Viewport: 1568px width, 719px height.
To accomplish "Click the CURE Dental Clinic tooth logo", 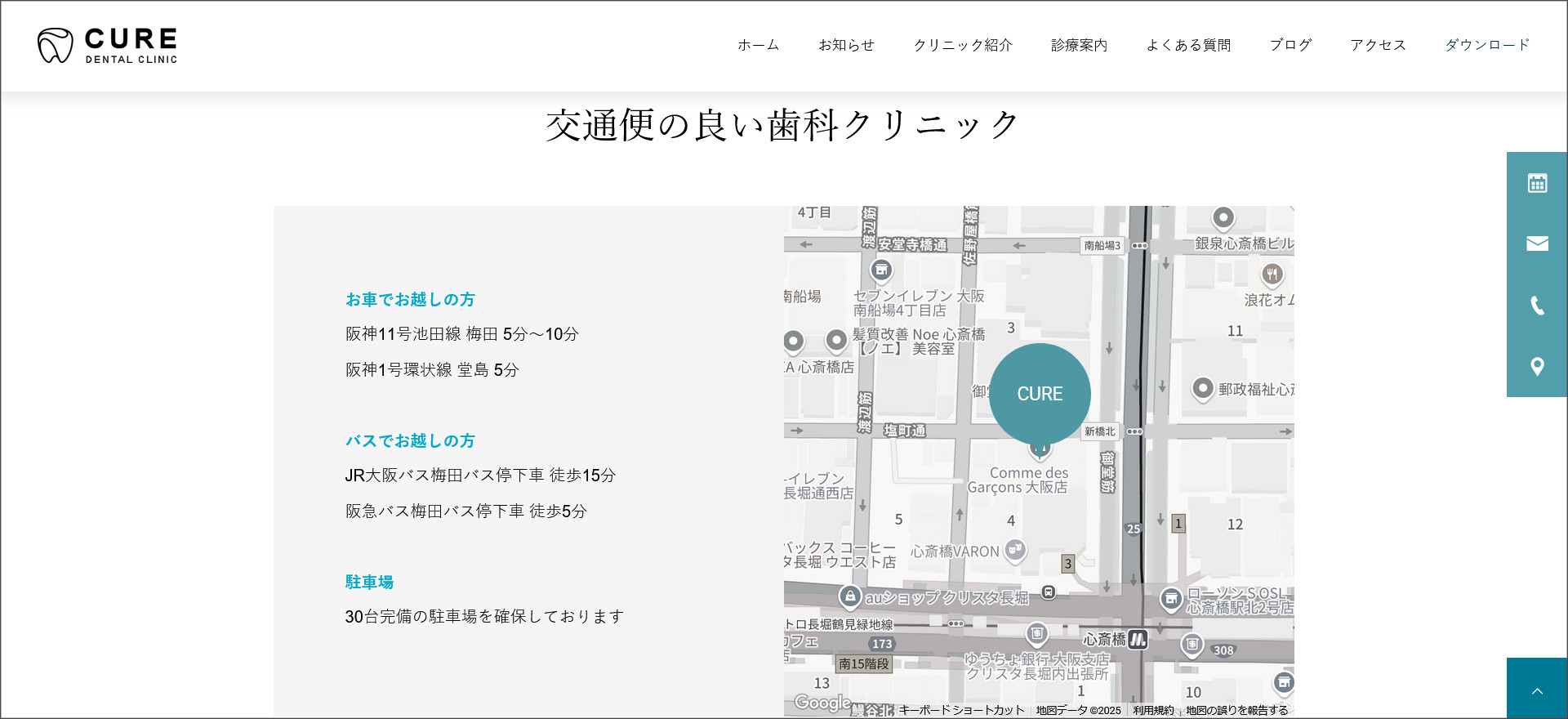I will click(x=56, y=46).
